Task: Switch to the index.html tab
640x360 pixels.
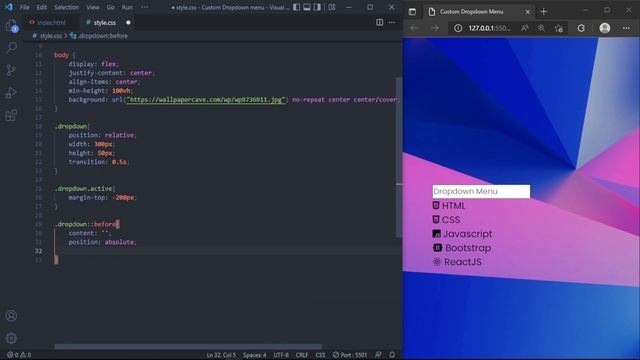Action: [48, 22]
